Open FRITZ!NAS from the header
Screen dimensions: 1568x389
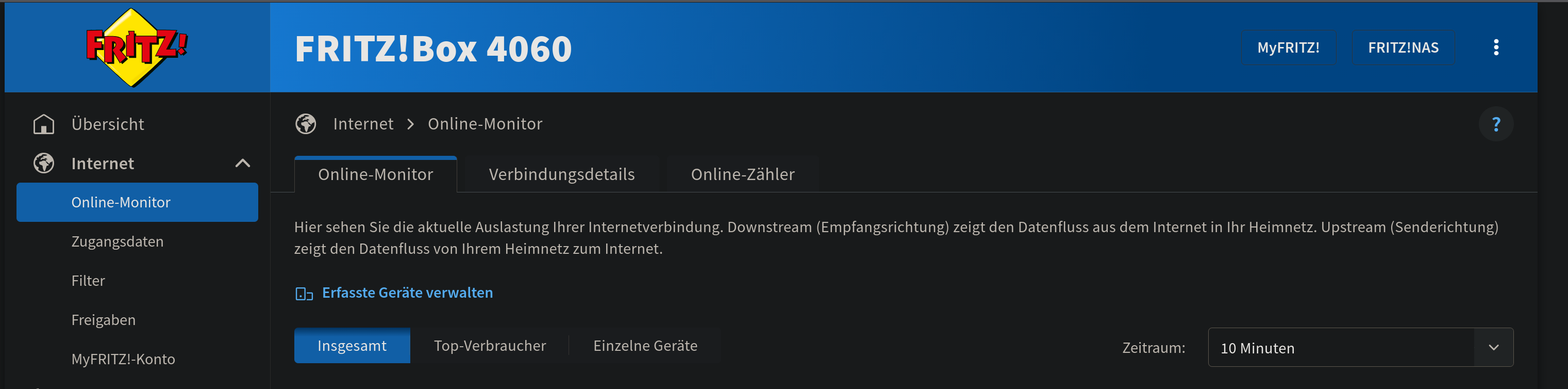point(1403,47)
